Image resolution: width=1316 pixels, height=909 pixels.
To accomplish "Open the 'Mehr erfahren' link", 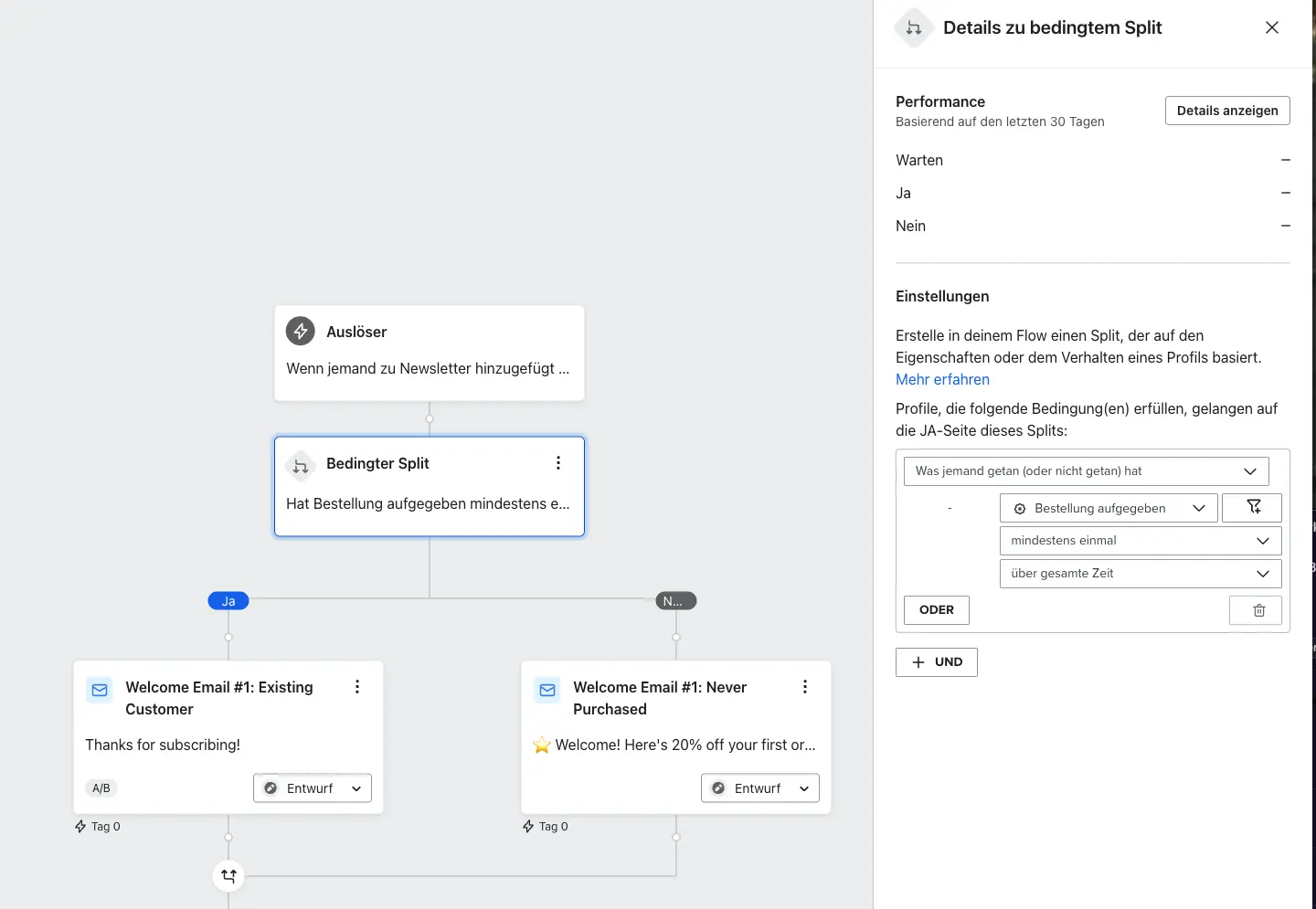I will click(x=942, y=379).
